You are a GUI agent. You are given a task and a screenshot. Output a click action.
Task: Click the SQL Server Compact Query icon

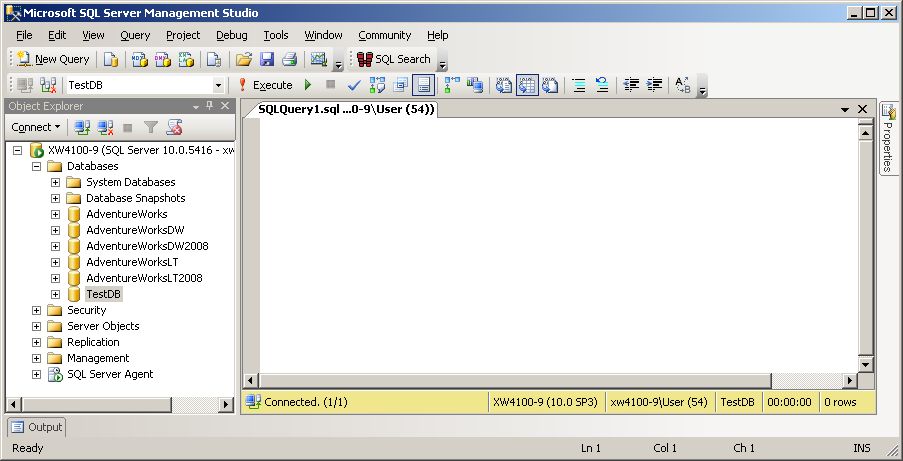point(214,59)
